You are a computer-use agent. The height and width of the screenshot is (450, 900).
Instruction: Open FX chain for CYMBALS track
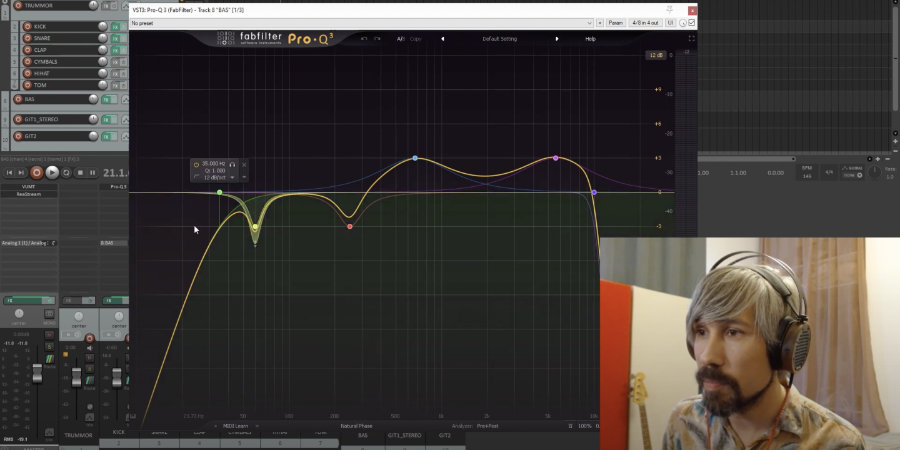(x=115, y=61)
